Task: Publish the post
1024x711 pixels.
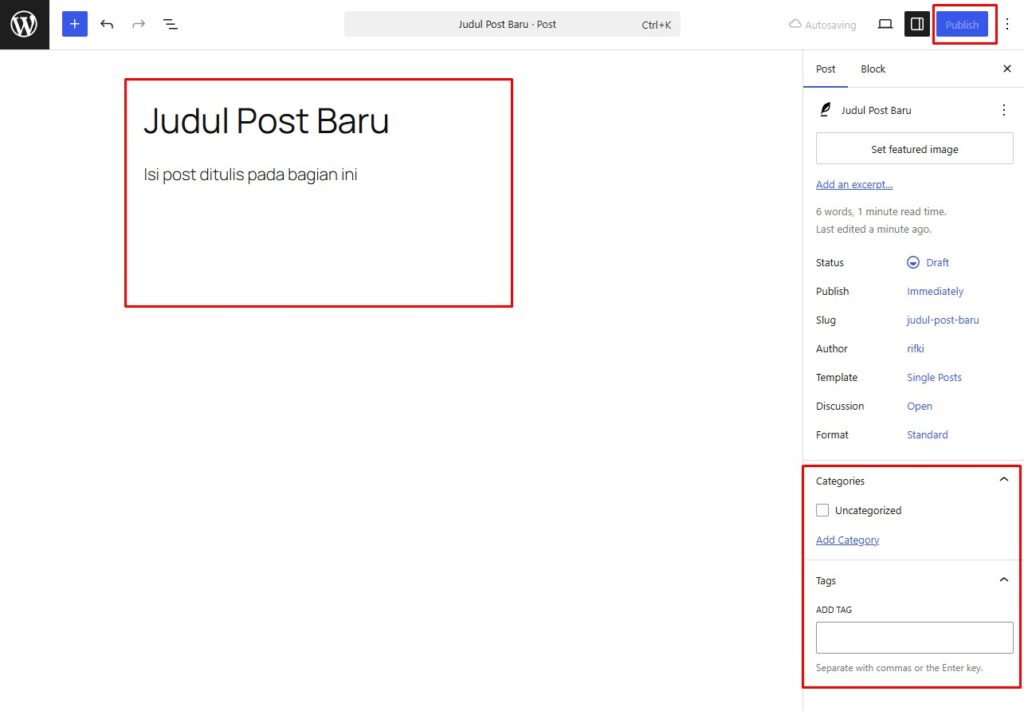Action: (x=962, y=25)
